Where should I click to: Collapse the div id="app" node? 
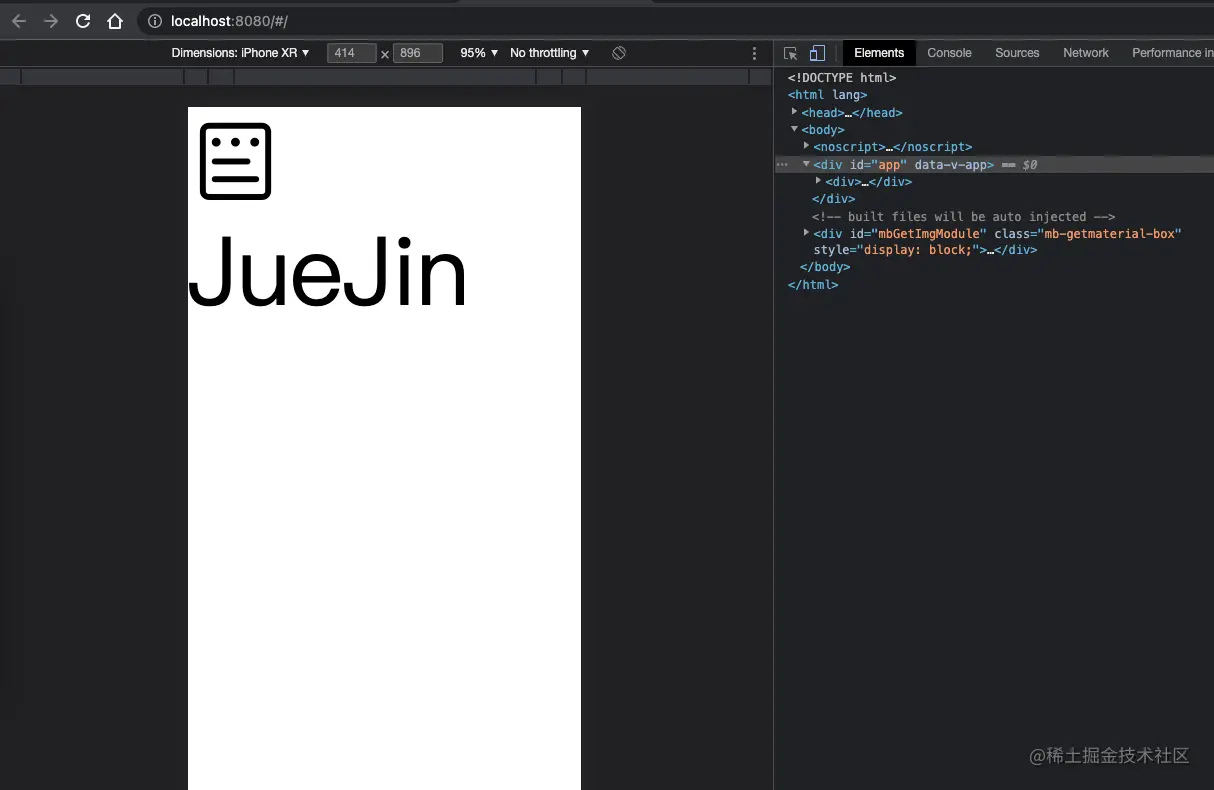807,164
